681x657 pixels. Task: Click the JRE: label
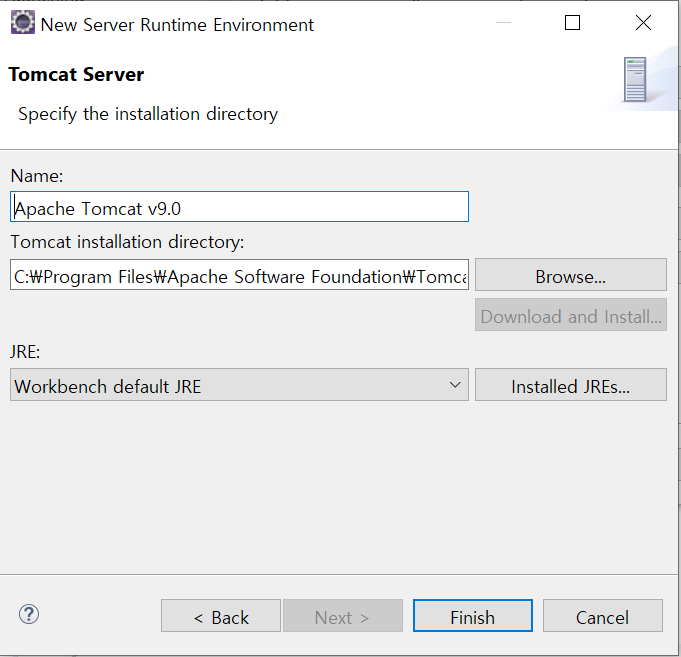[x=25, y=352]
